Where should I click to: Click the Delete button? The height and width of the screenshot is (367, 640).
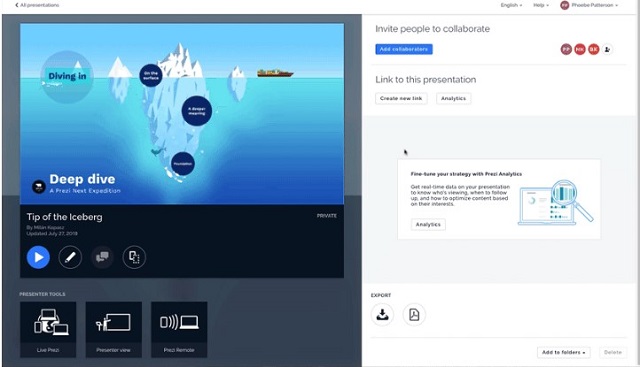[x=613, y=352]
